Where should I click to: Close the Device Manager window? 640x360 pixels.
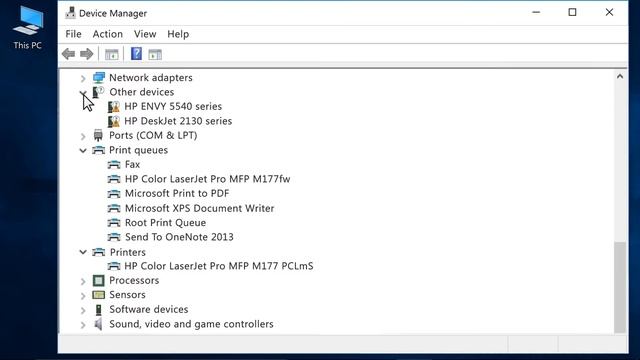609,13
